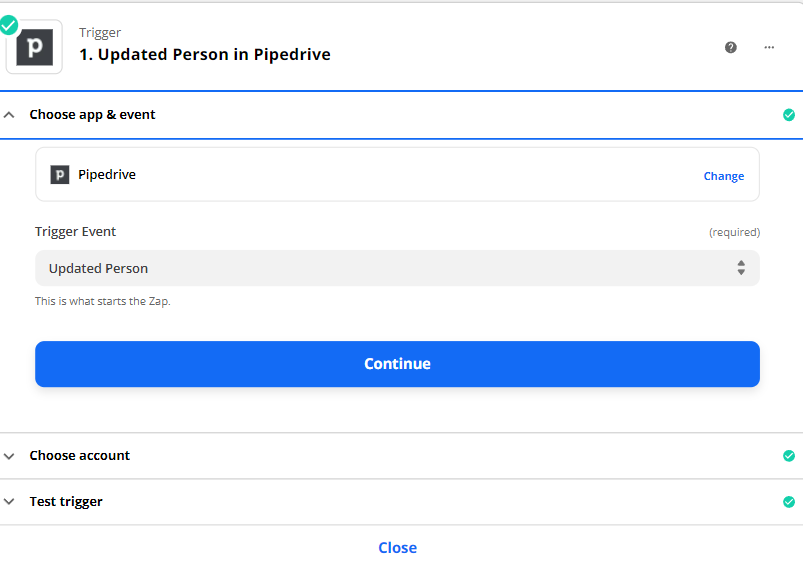This screenshot has height=567, width=803.
Task: Click the small Pipedrive logo in app field
Action: 60,175
